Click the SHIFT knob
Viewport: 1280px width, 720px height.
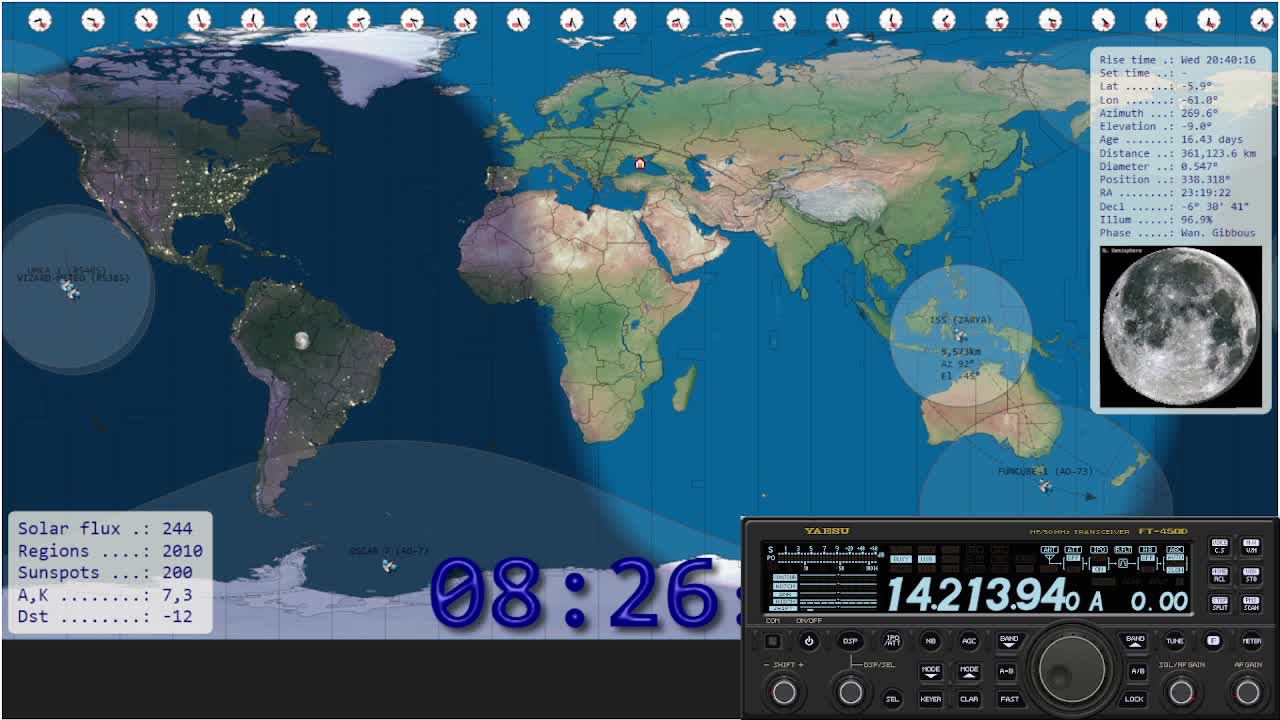[785, 691]
